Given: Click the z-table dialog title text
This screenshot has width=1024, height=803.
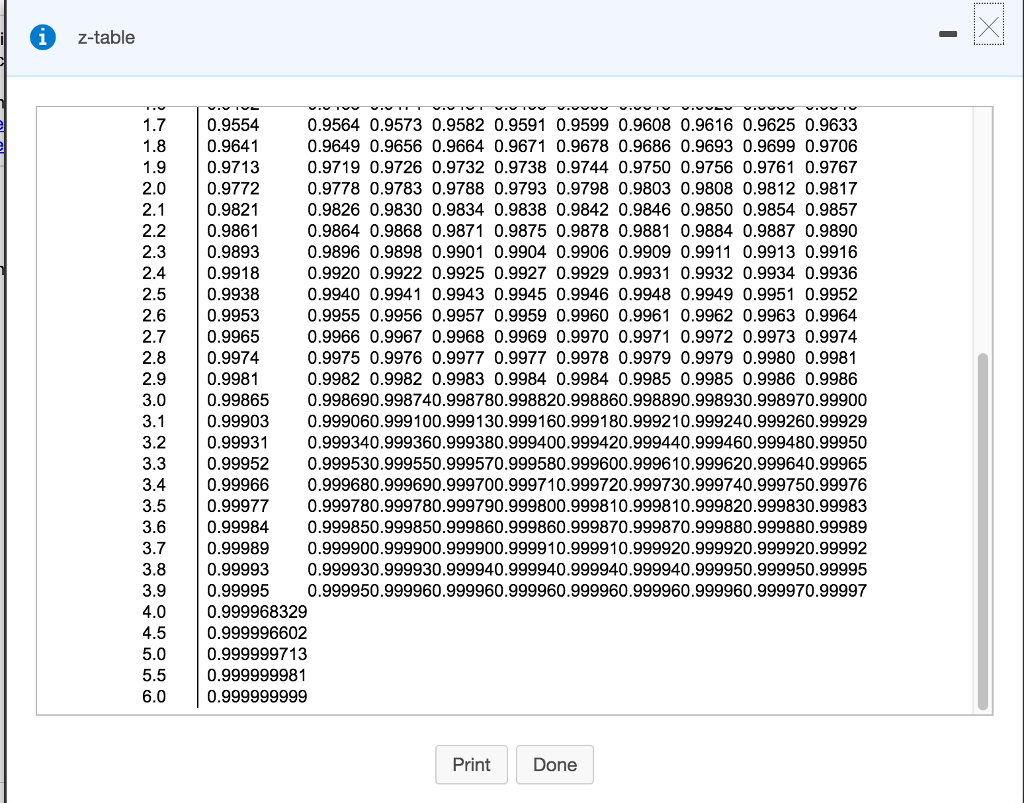Looking at the screenshot, I should point(106,38).
